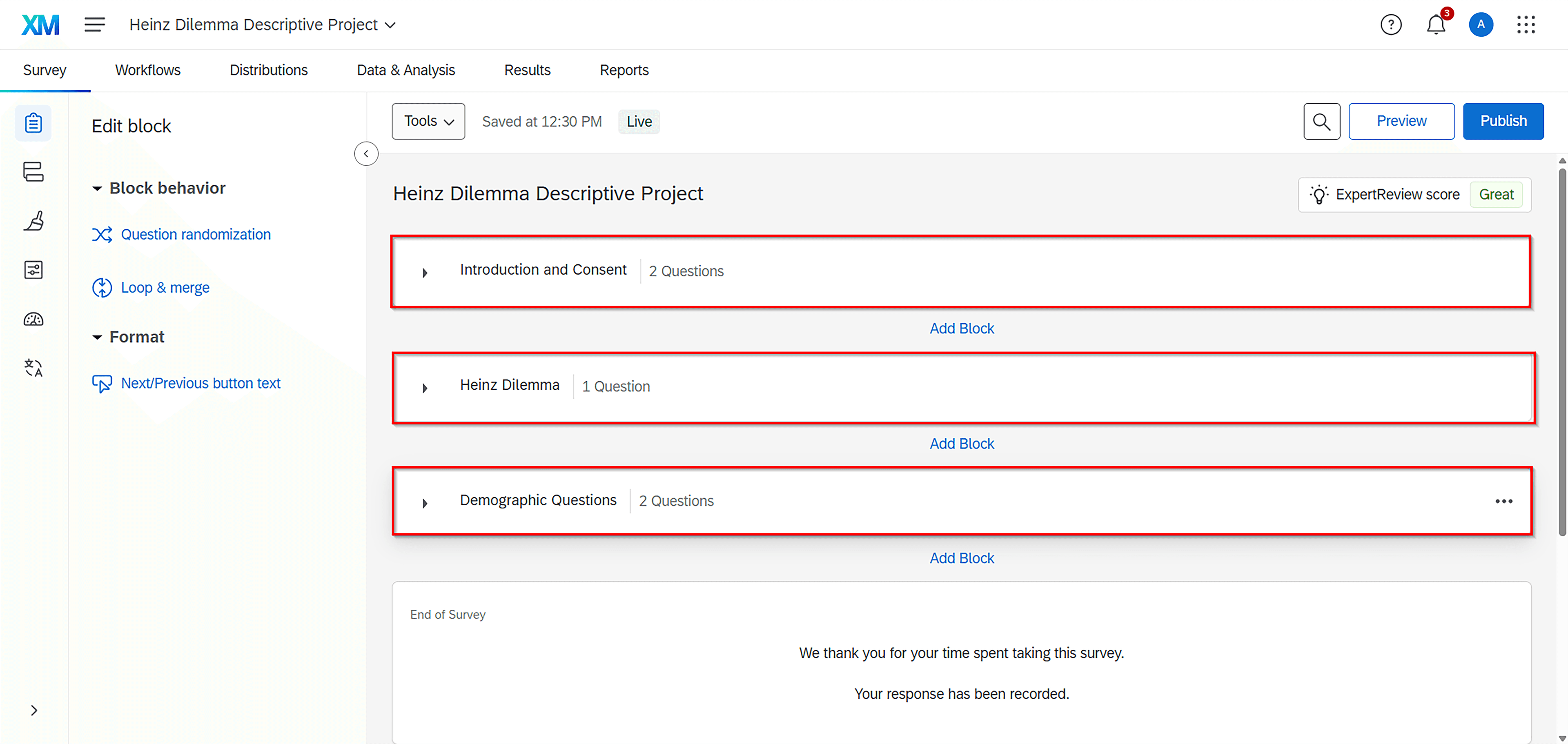Switch to the Results tab

[x=527, y=70]
